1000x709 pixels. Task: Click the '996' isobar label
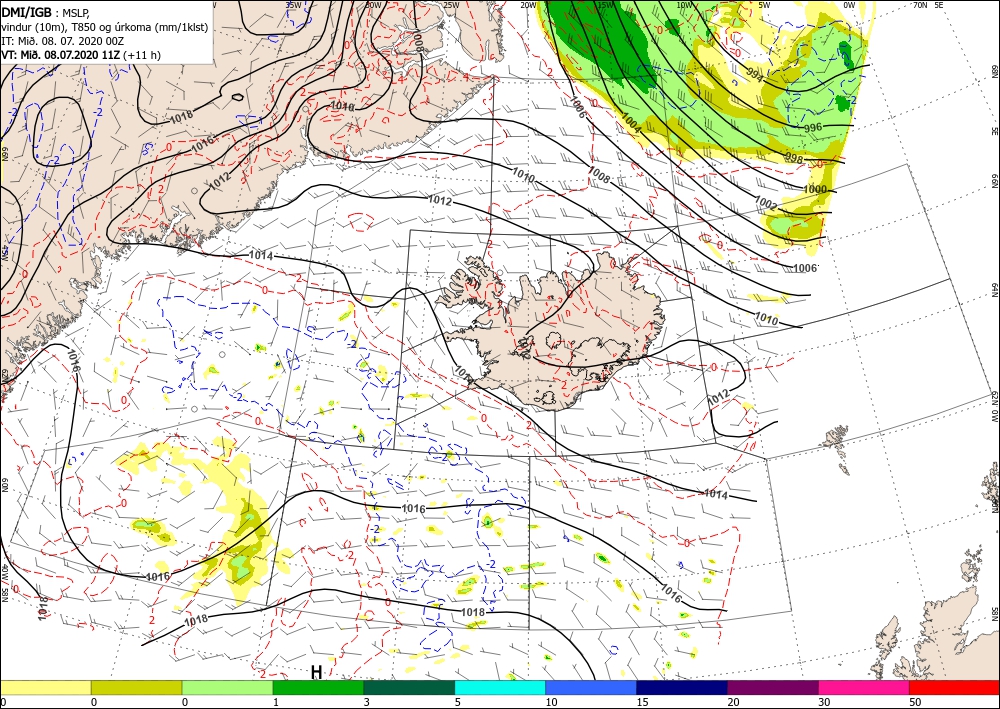click(x=812, y=128)
